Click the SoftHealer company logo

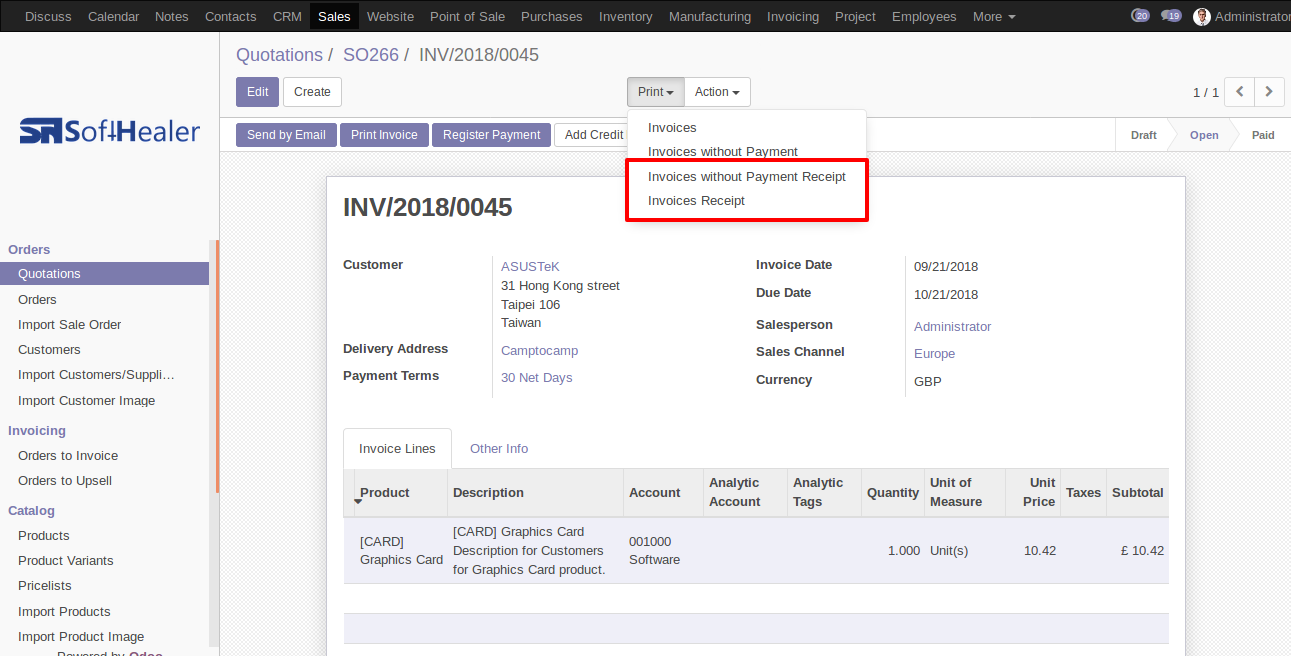click(109, 131)
